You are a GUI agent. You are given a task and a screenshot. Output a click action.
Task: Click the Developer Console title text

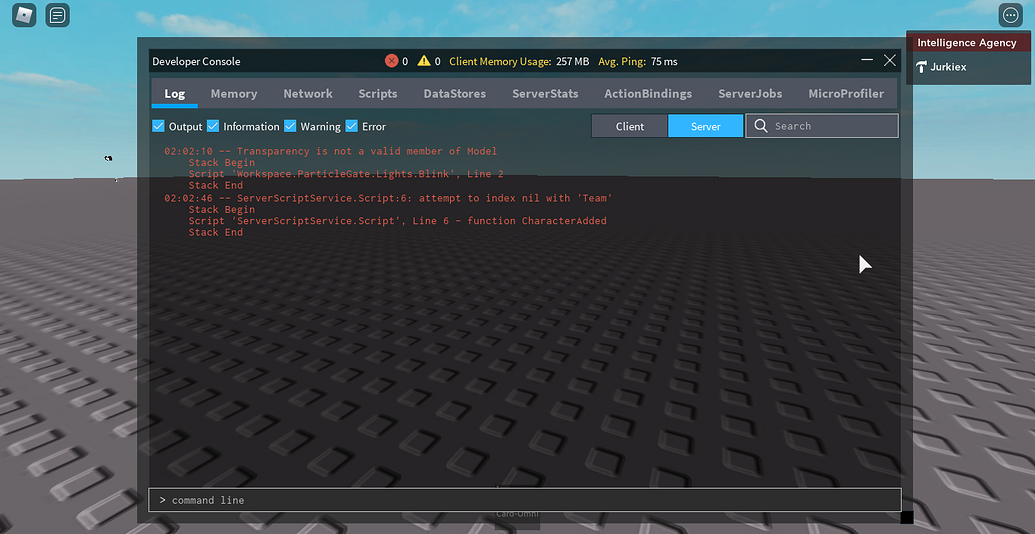click(x=196, y=61)
